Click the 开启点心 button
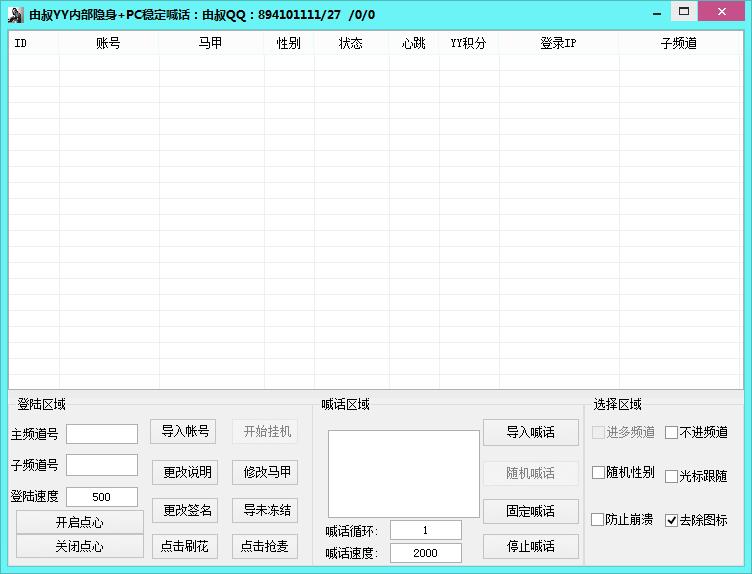The height and width of the screenshot is (574, 752). pyautogui.click(x=80, y=522)
